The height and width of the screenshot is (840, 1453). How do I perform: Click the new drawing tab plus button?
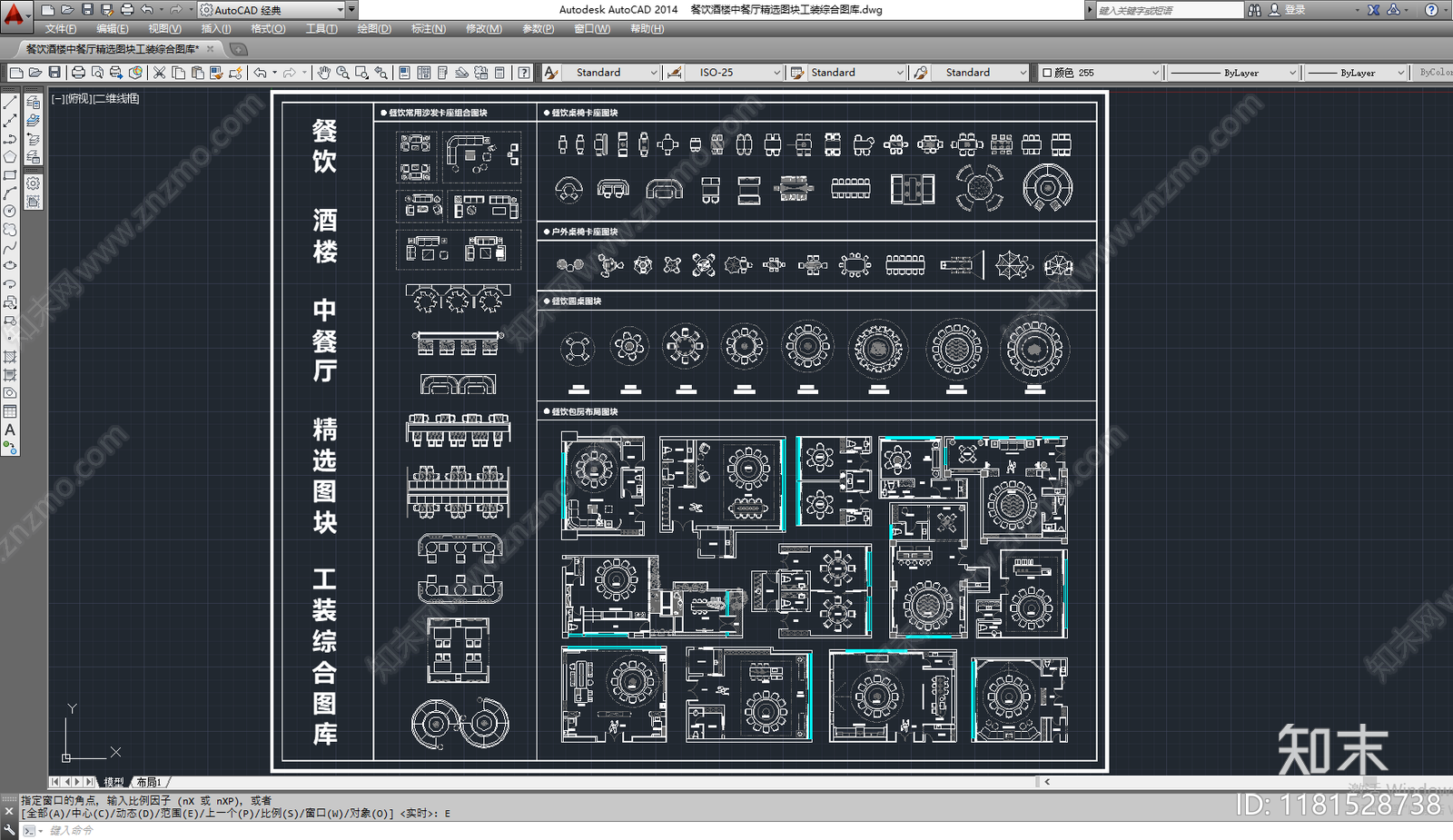(x=238, y=49)
